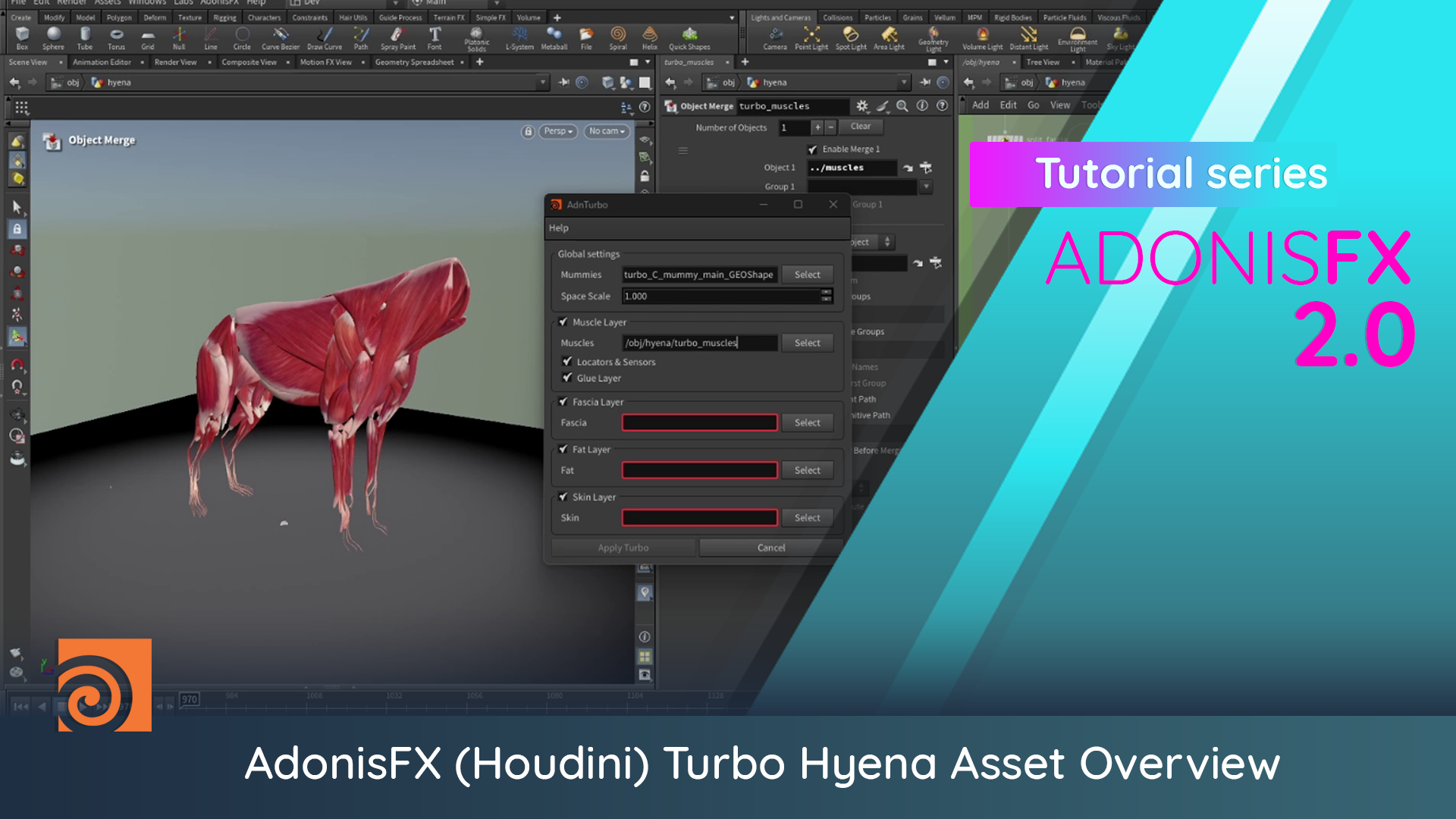Image resolution: width=1456 pixels, height=819 pixels.
Task: Open the Characters shelf tab
Action: [264, 17]
